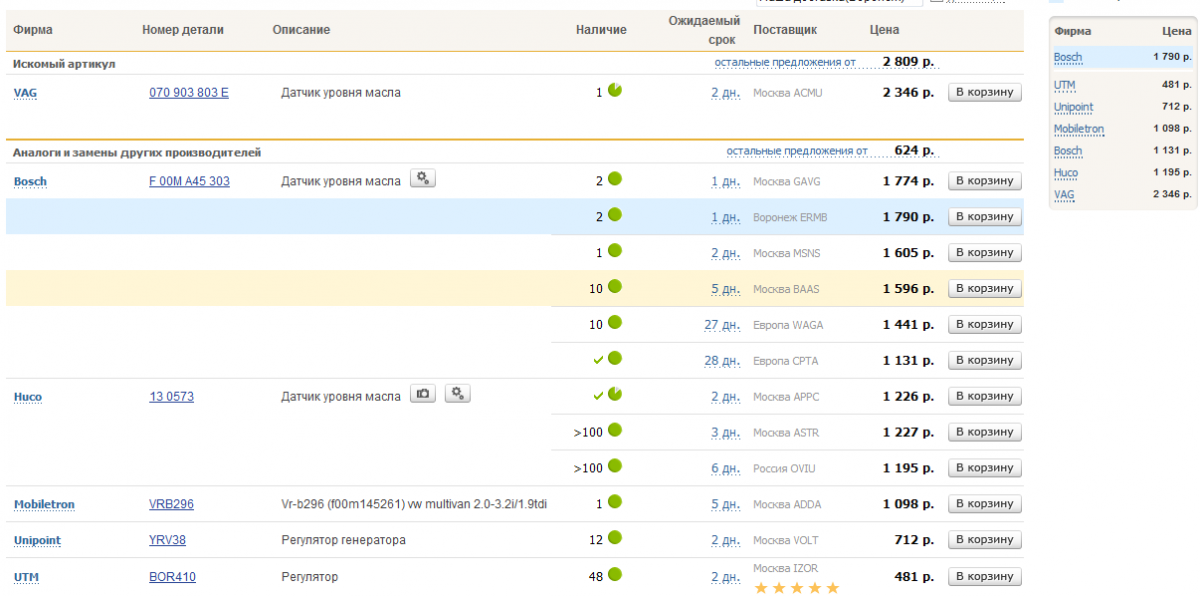This screenshot has width=1200, height=596.
Task: Open Mobiletron brand link in main table
Action: click(x=44, y=505)
